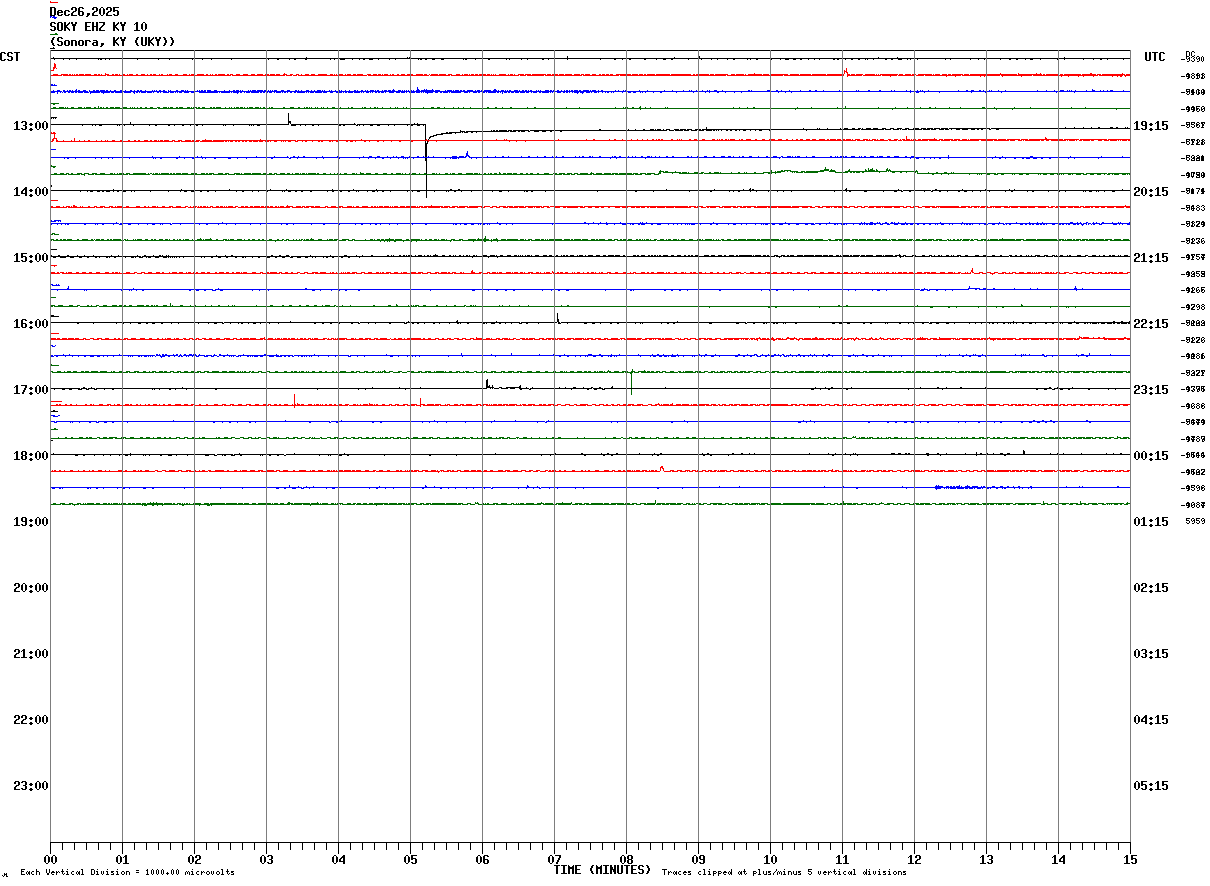Click the Each Vertical Division microvolts note
The image size is (1210, 886).
[x=127, y=872]
